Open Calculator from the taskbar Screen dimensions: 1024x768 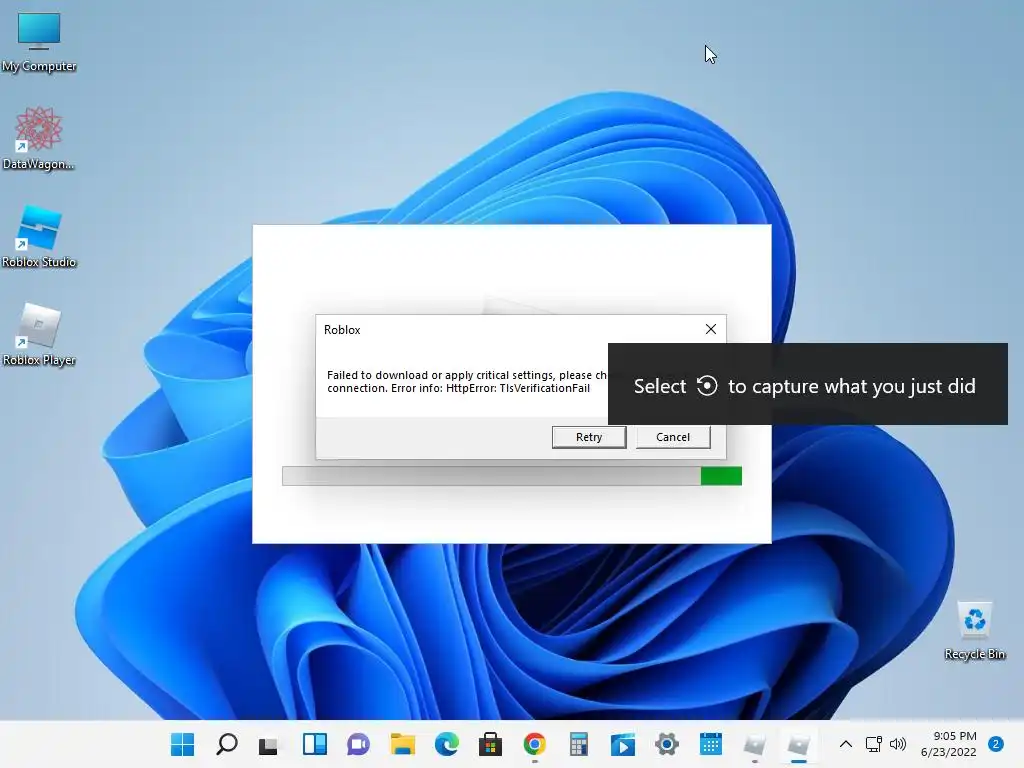(579, 744)
